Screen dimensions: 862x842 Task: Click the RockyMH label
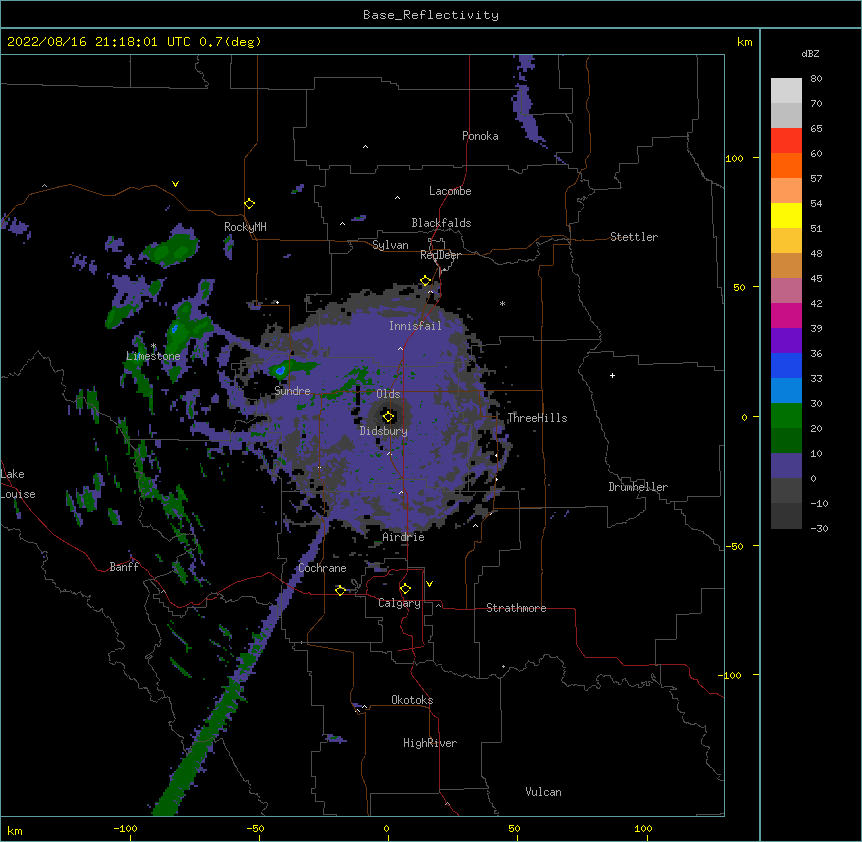point(245,227)
